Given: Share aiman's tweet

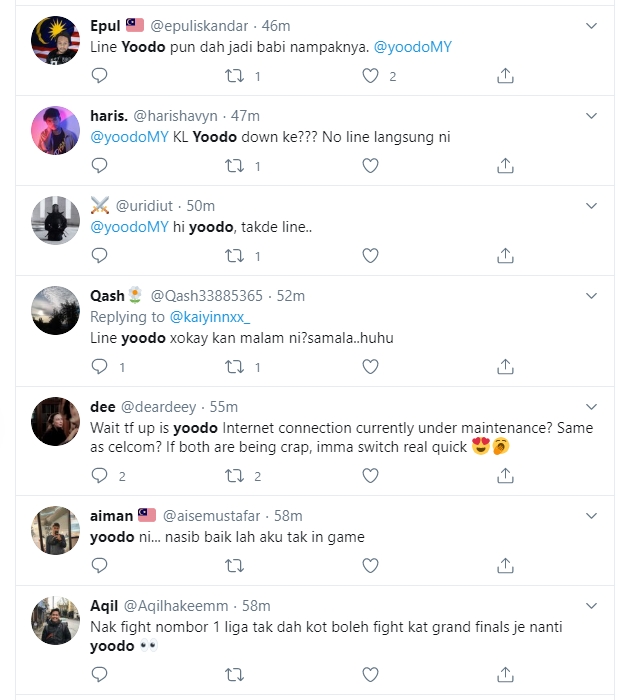Looking at the screenshot, I should point(506,566).
